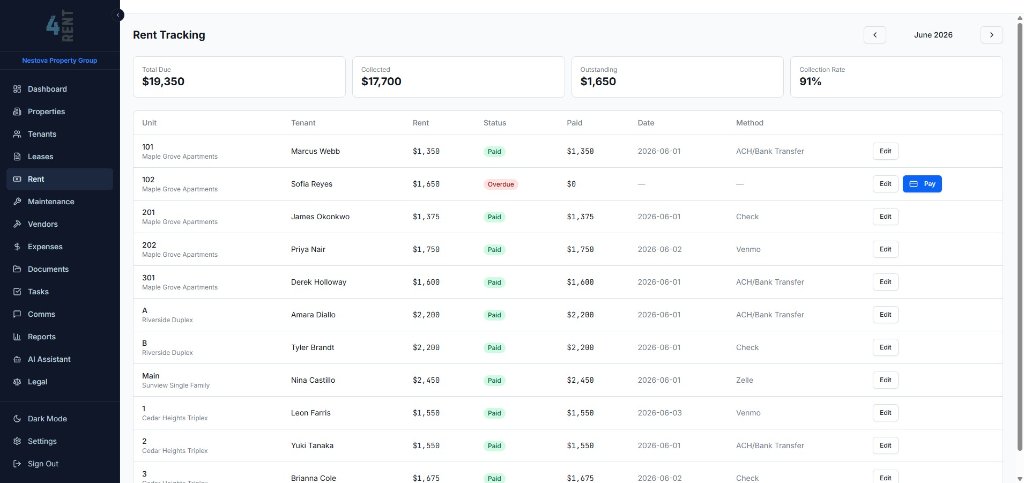Image resolution: width=1024 pixels, height=483 pixels.
Task: Open the Maintenance menu item
Action: tap(59, 202)
